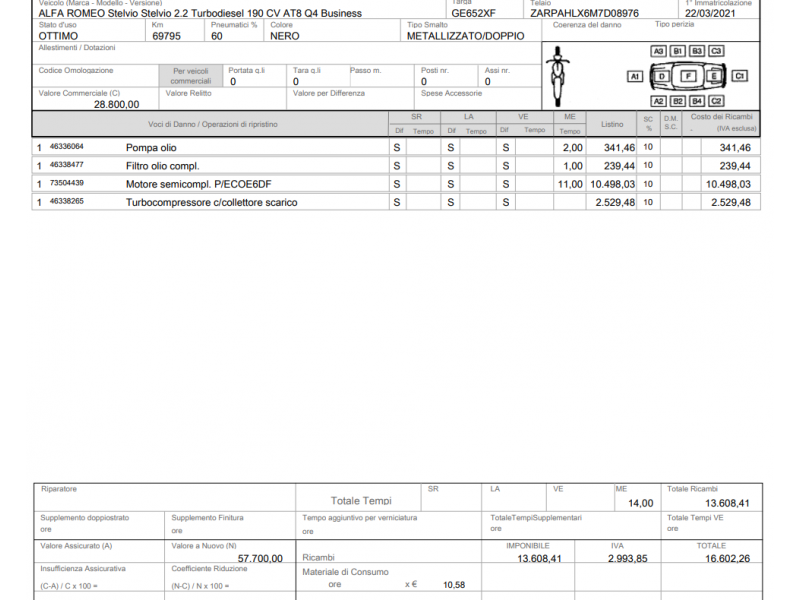Click the commercial value 28.800,00
This screenshot has height=600, width=800.
tap(116, 105)
